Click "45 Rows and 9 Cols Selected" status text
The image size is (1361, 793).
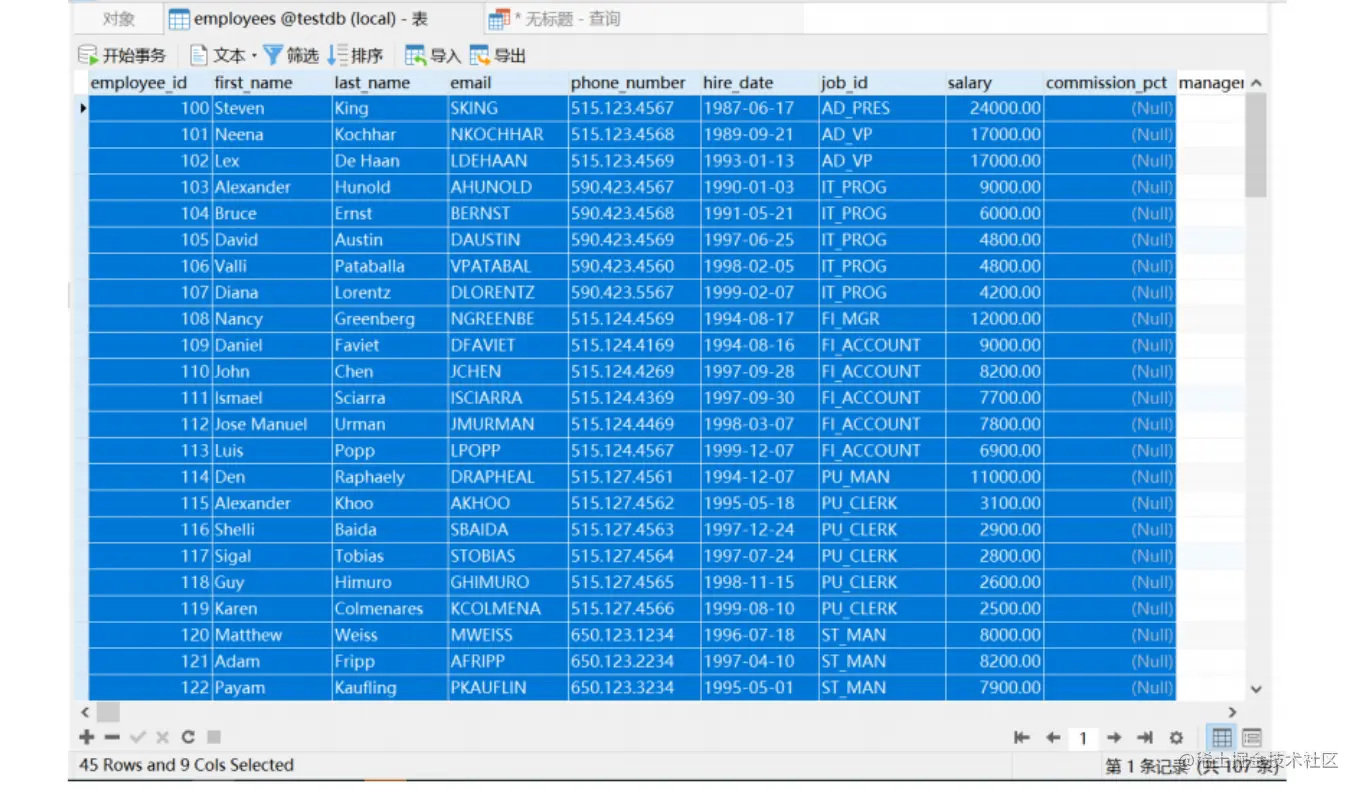point(186,765)
